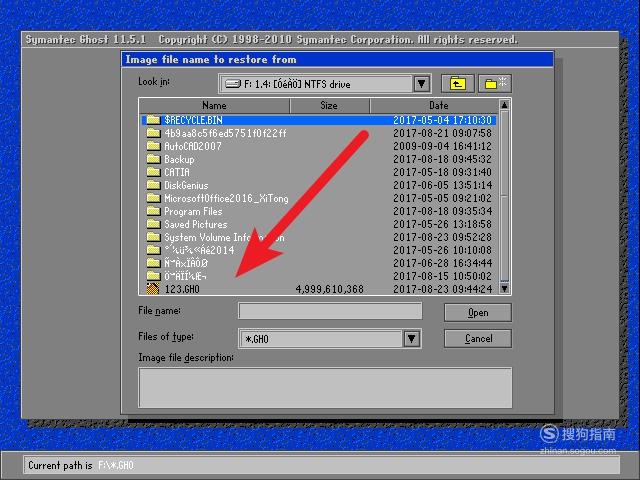This screenshot has width=640, height=480.
Task: Select the MicrosoftOffice2016_XiTong folder icon
Action: click(x=153, y=198)
